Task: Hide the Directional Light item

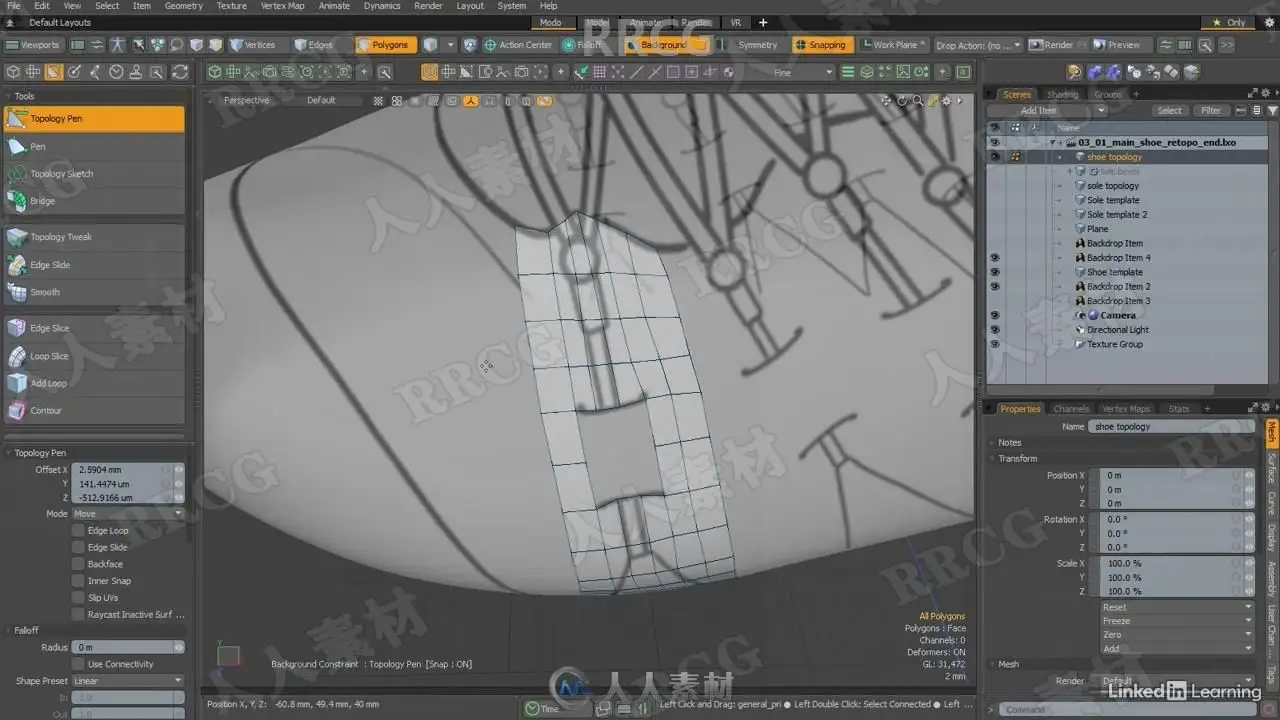Action: tap(994, 330)
